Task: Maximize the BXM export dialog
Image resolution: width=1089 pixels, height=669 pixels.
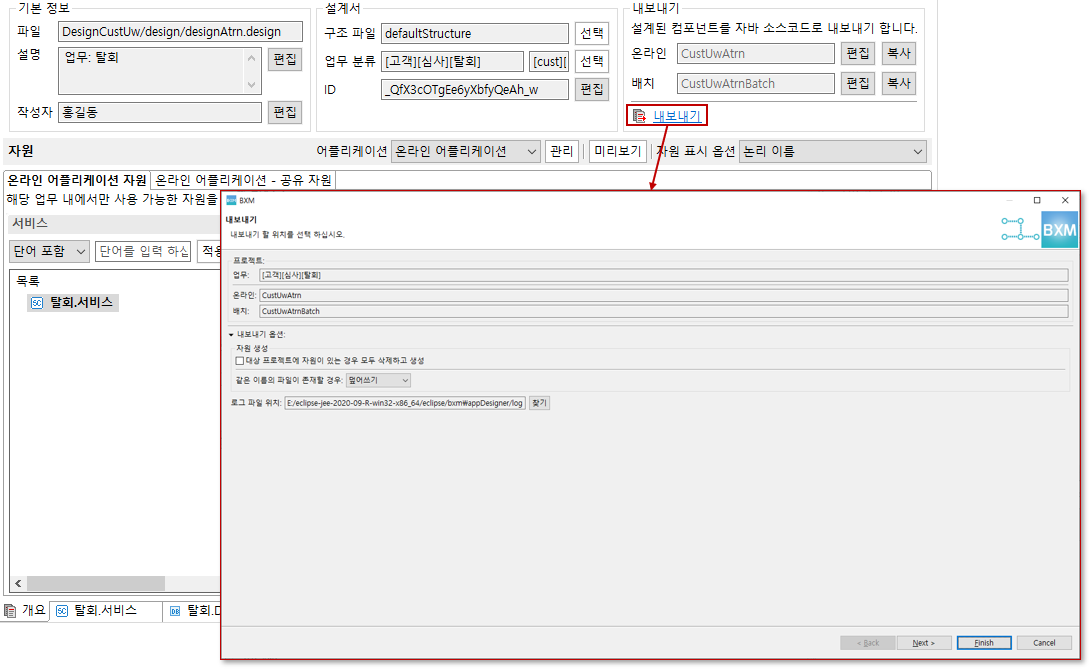Action: point(1037,200)
